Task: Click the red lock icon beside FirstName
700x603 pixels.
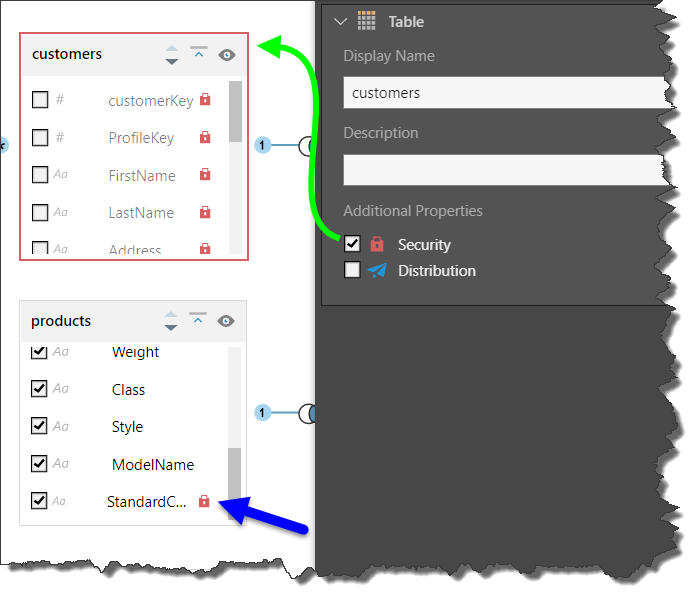Action: 205,175
